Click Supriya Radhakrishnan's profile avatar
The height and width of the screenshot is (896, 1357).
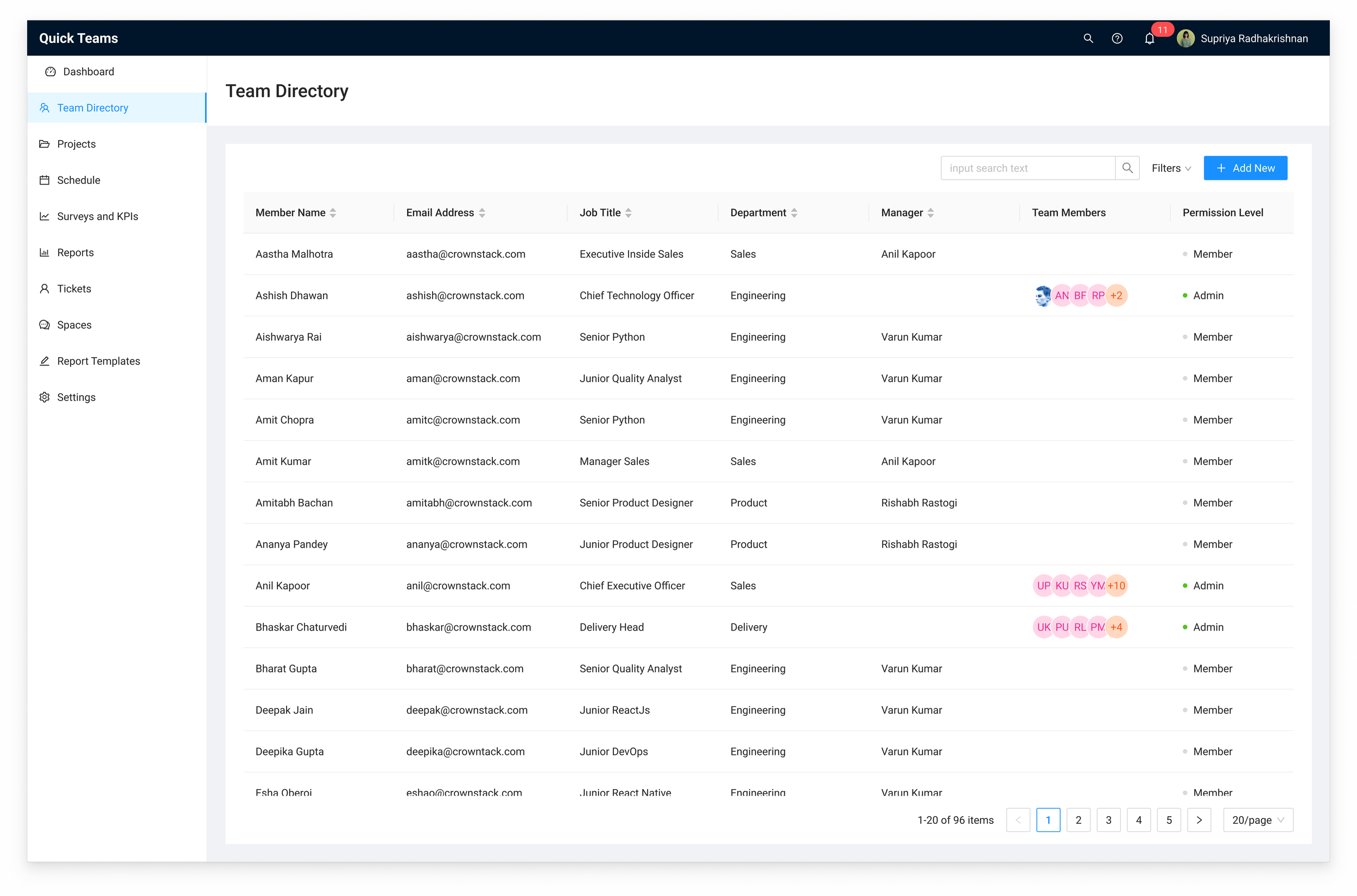click(x=1185, y=39)
